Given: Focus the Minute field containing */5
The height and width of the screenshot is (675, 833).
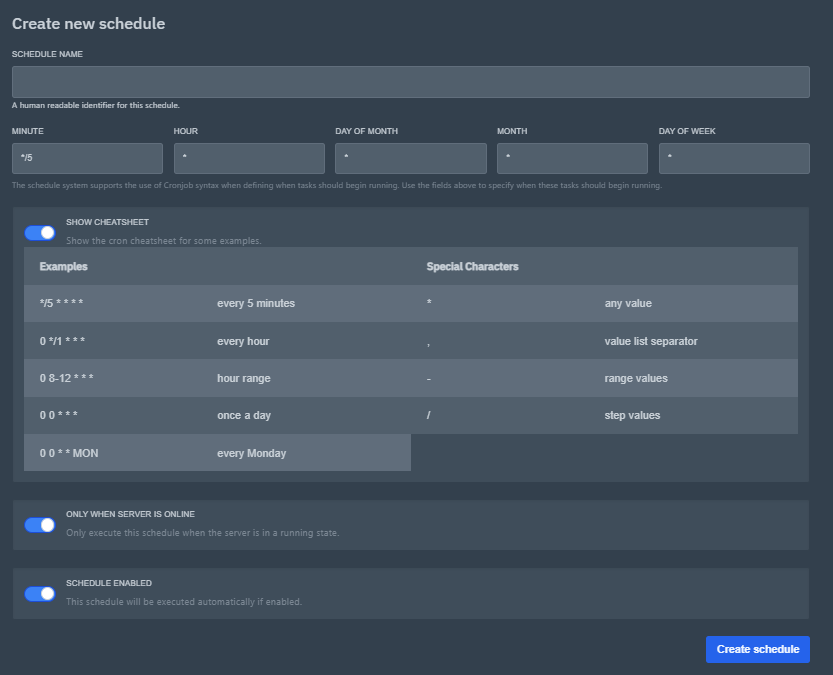Looking at the screenshot, I should (88, 158).
